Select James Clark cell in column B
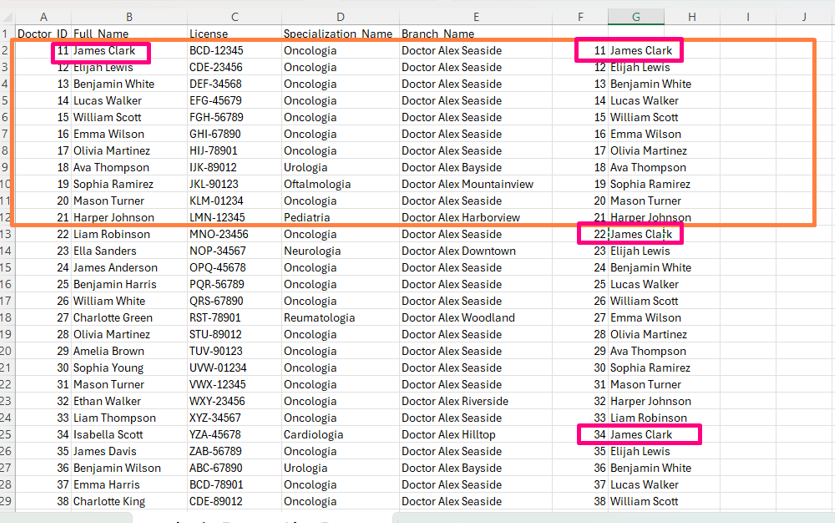This screenshot has height=523, width=835. coord(104,51)
